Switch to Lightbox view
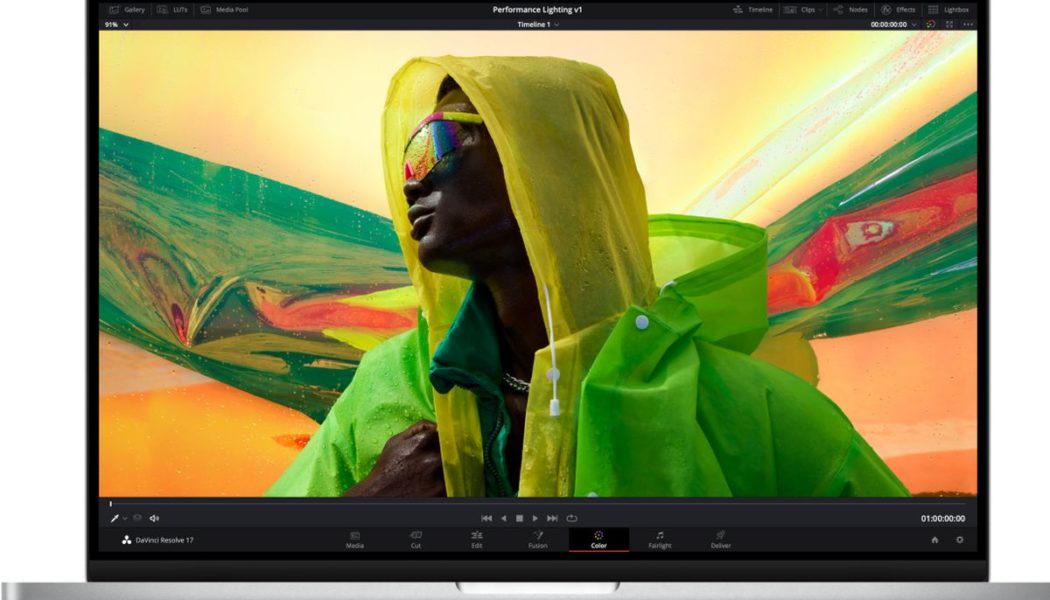This screenshot has width=1050, height=600. tap(950, 8)
